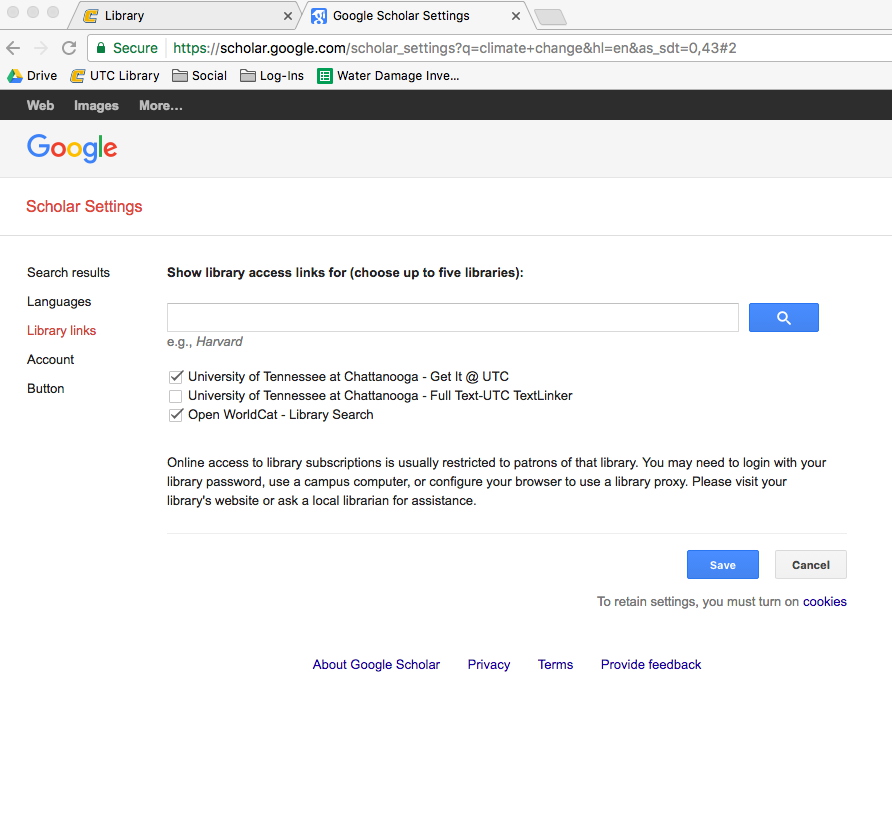Viewport: 892px width, 820px height.
Task: Click the library search text field
Action: [452, 318]
